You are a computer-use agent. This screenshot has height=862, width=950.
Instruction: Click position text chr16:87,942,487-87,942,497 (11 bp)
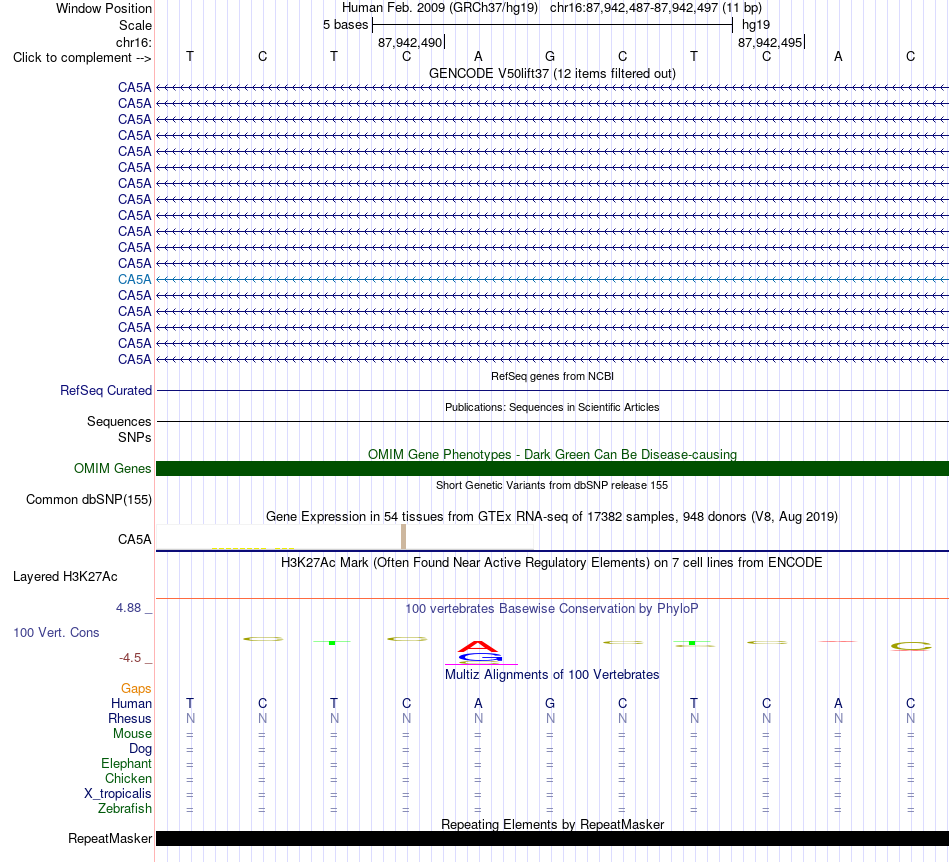click(x=656, y=8)
